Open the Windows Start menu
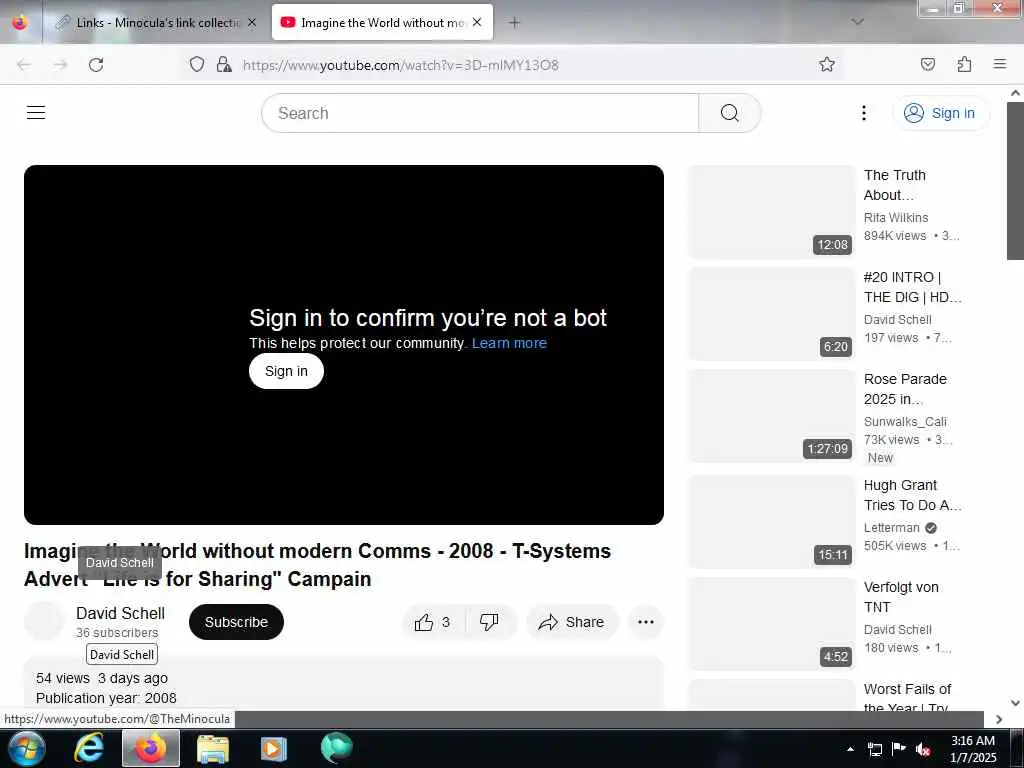This screenshot has width=1024, height=768. click(26, 748)
